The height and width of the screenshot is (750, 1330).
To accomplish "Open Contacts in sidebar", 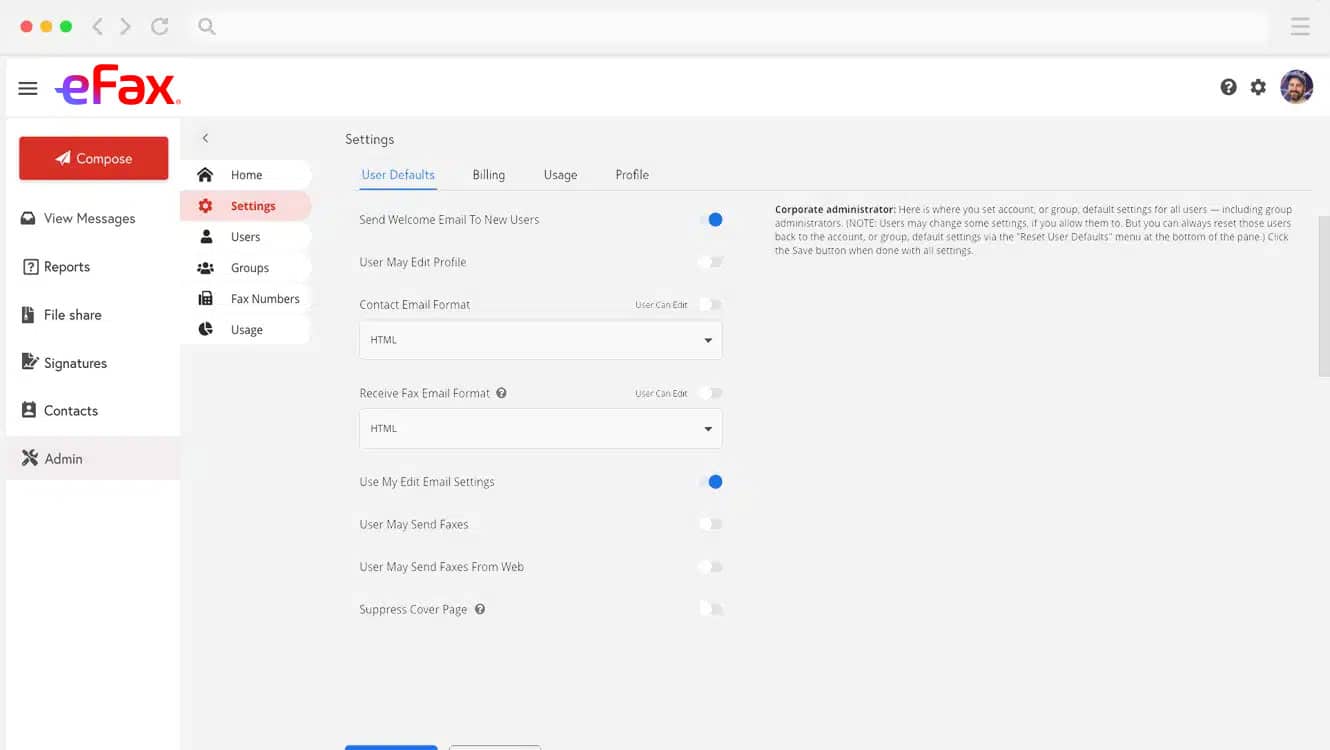I will tap(70, 411).
